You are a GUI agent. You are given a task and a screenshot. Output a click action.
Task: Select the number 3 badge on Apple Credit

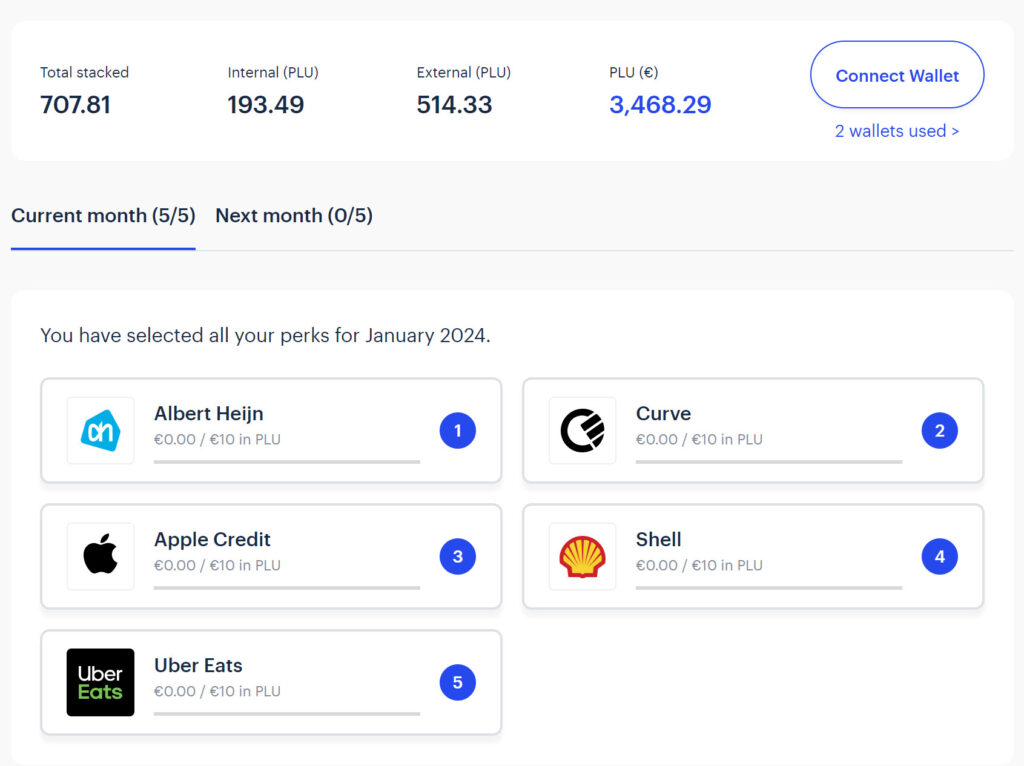click(x=458, y=556)
